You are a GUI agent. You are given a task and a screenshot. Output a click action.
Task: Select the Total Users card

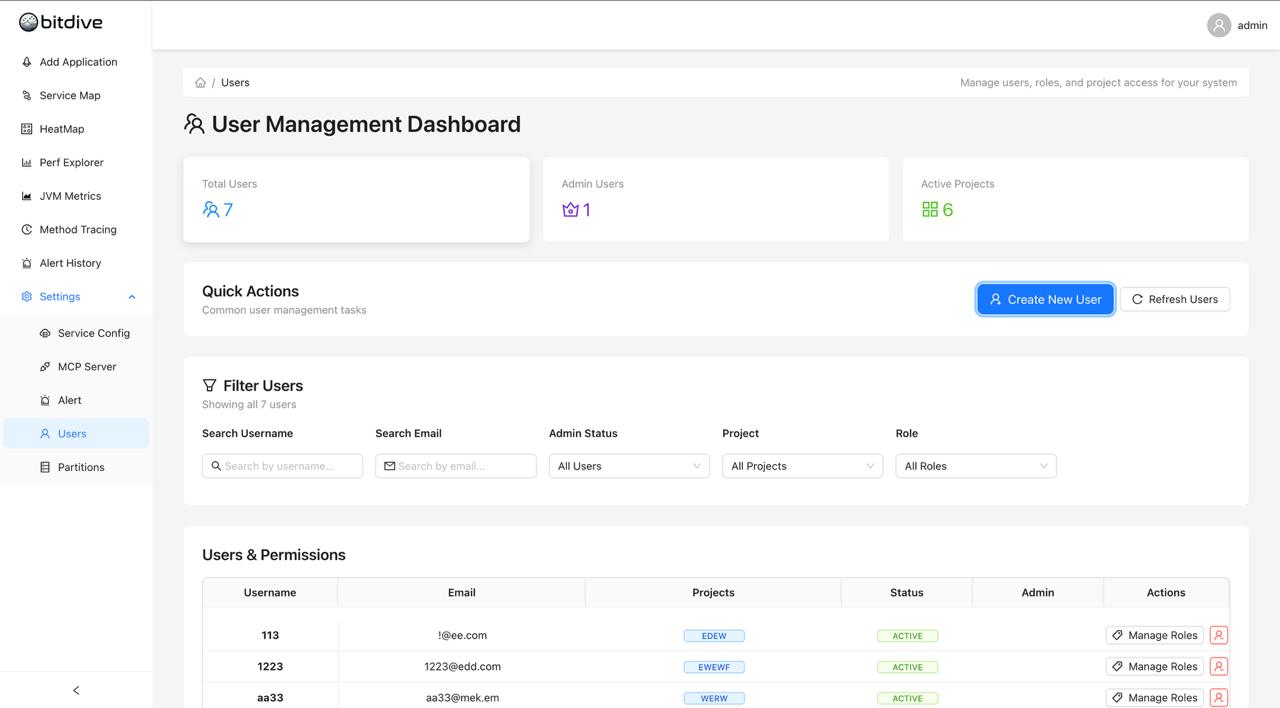point(356,199)
